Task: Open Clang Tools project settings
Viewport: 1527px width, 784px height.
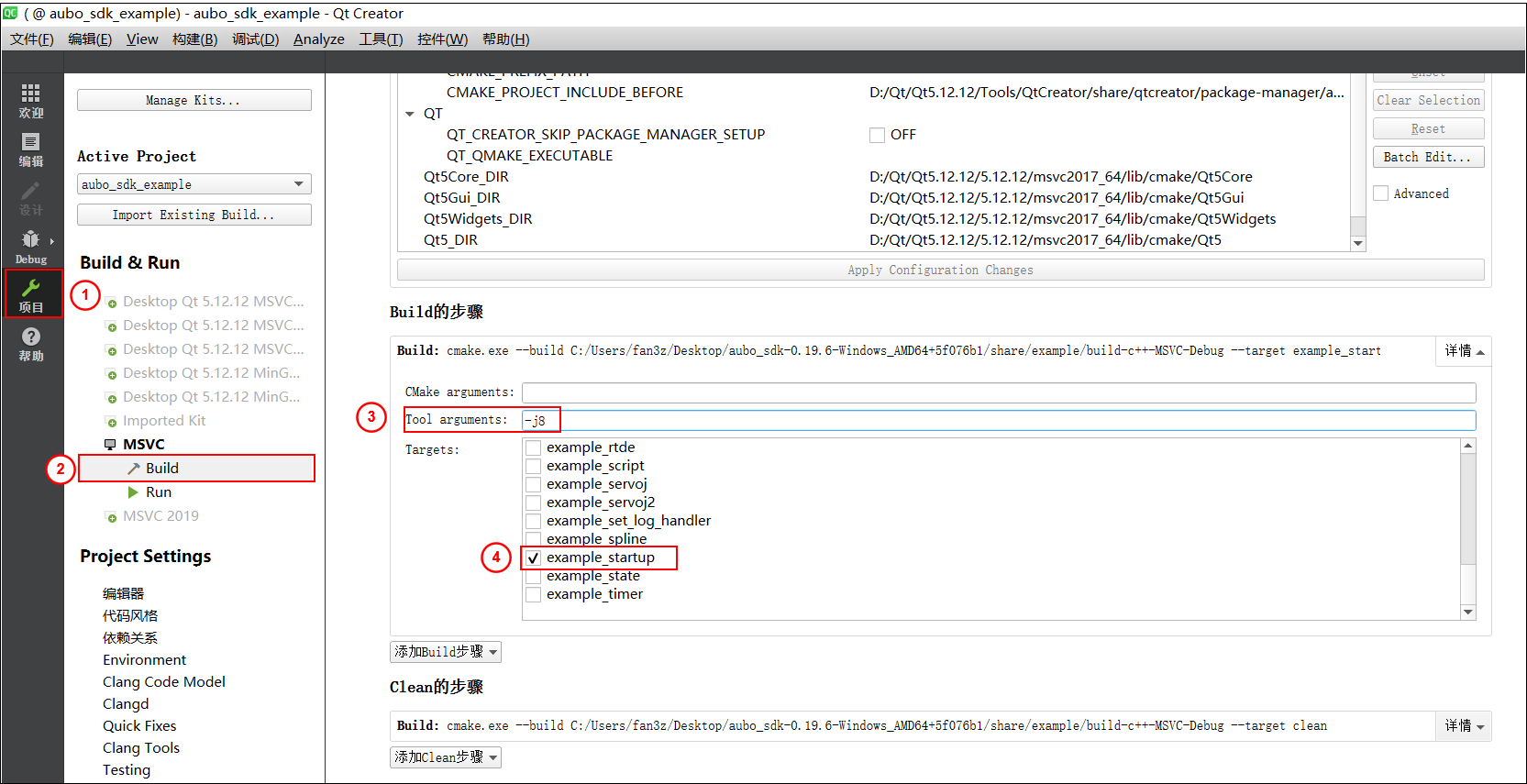Action: tap(141, 748)
